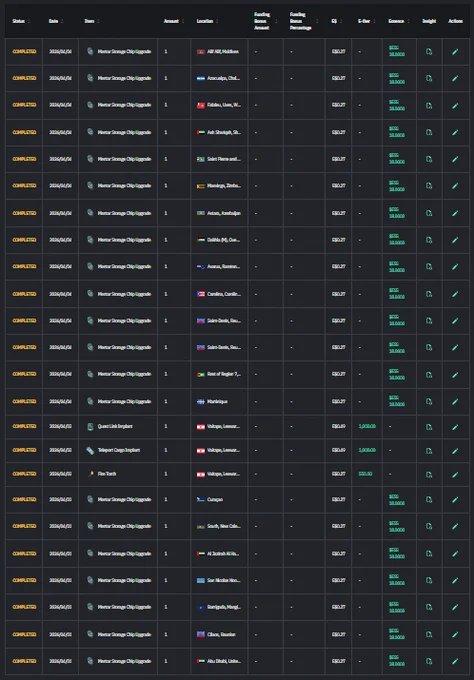Click the Maldives flag icon
Screen dimensions: 474x680
(x=200, y=52)
